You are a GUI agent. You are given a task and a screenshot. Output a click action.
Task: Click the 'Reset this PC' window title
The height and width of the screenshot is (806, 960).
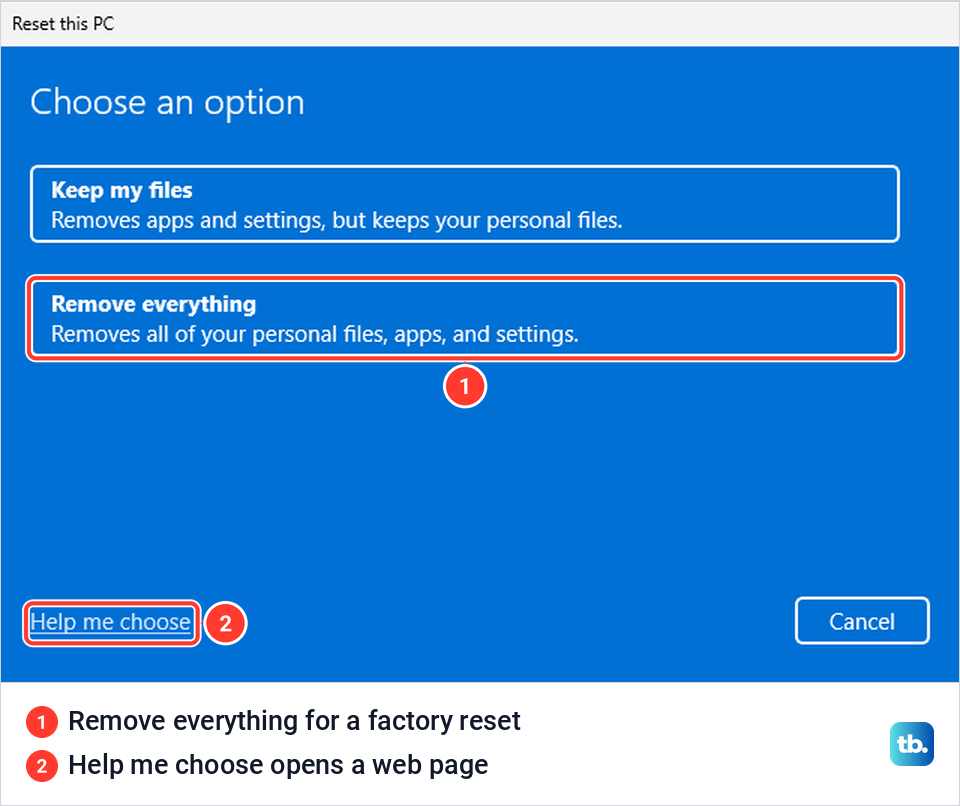63,23
